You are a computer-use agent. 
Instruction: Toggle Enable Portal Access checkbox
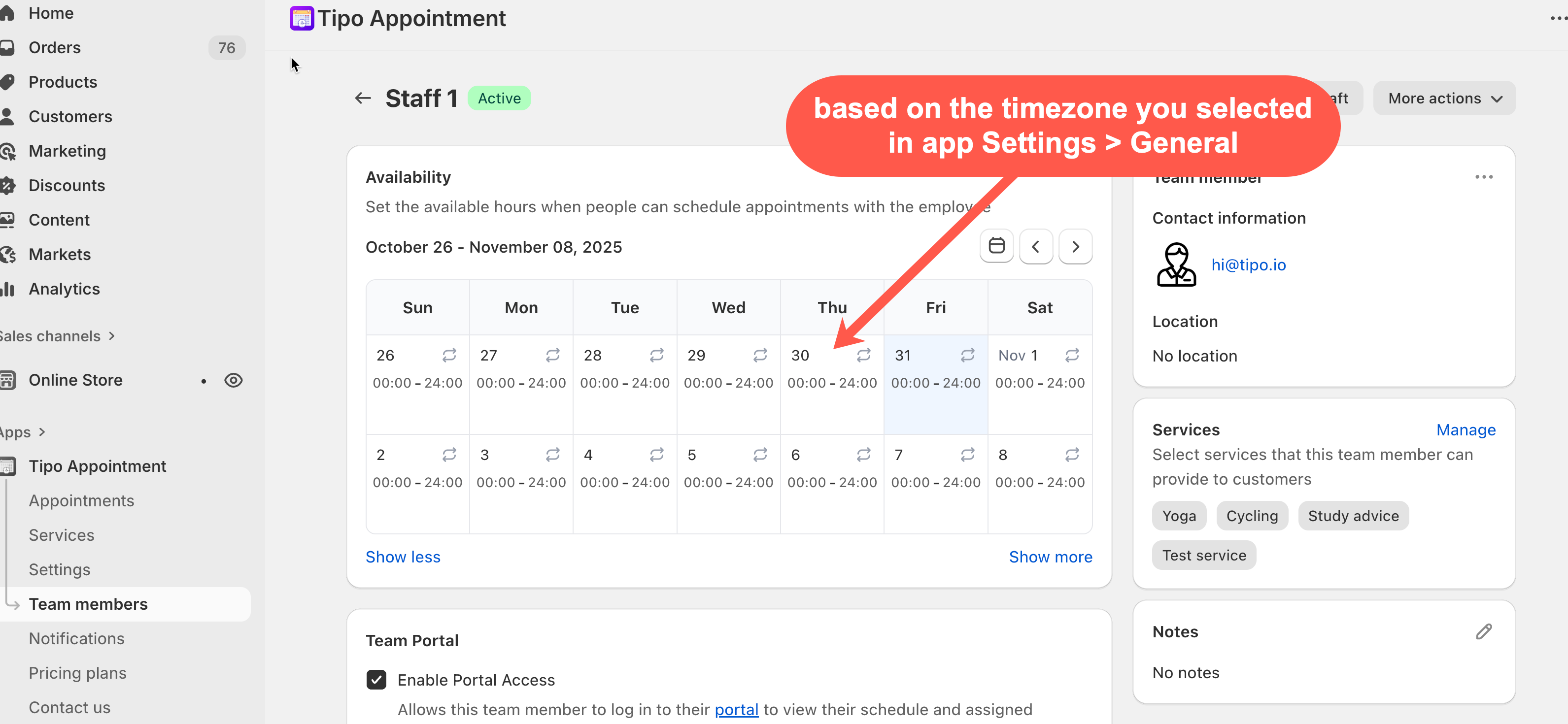(376, 680)
